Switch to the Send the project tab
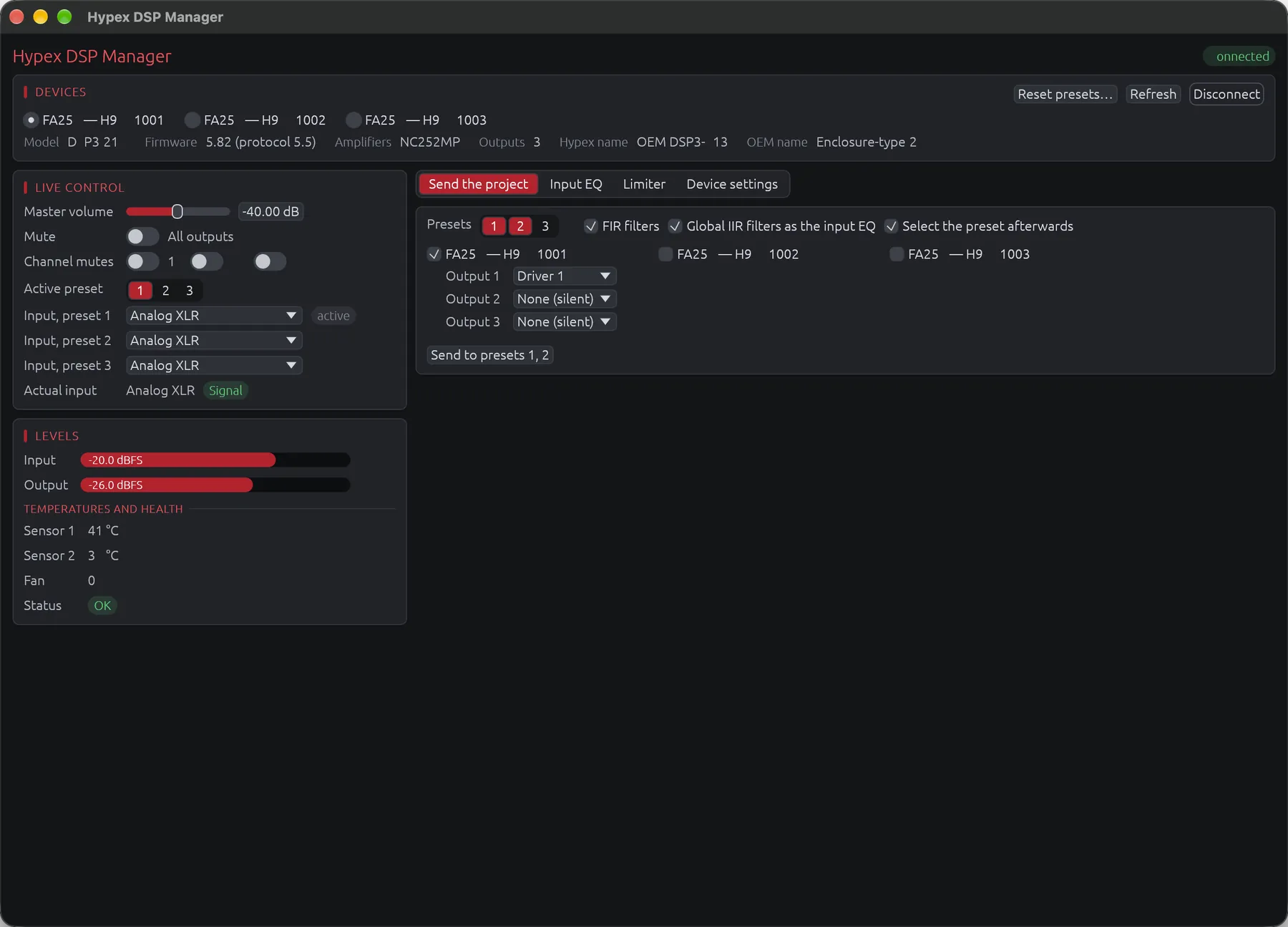 (x=478, y=184)
